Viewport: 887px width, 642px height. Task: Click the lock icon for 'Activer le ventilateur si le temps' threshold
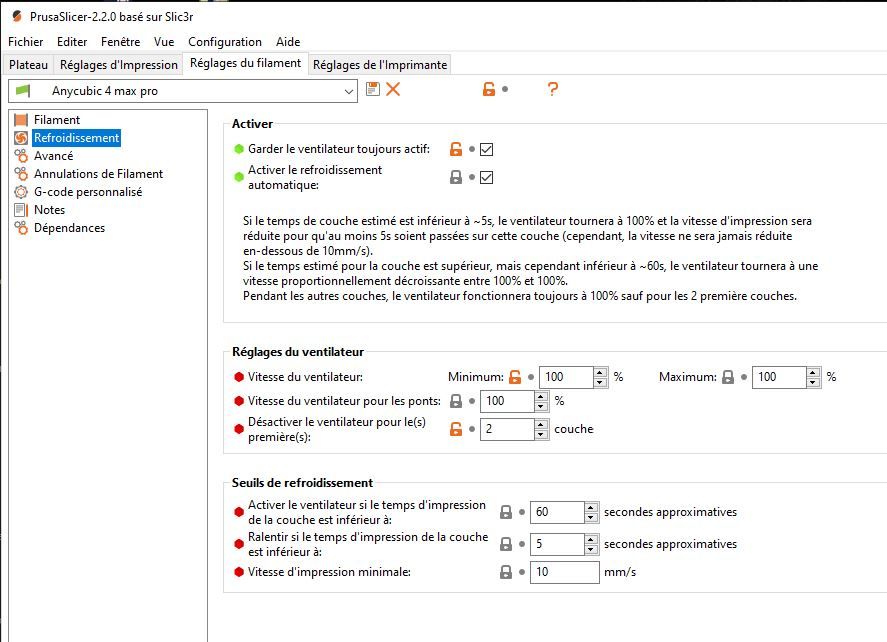506,512
